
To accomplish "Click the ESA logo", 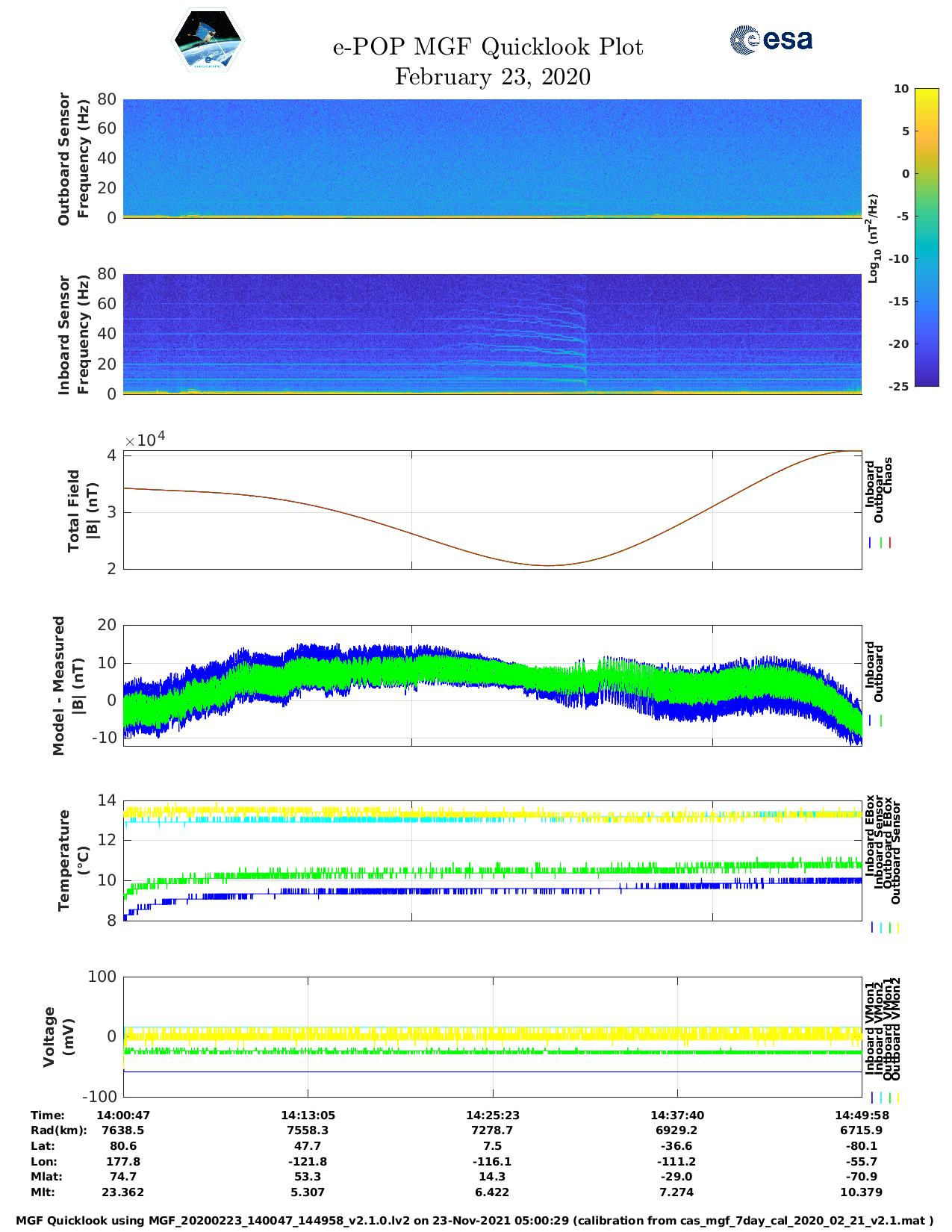I will point(771,40).
